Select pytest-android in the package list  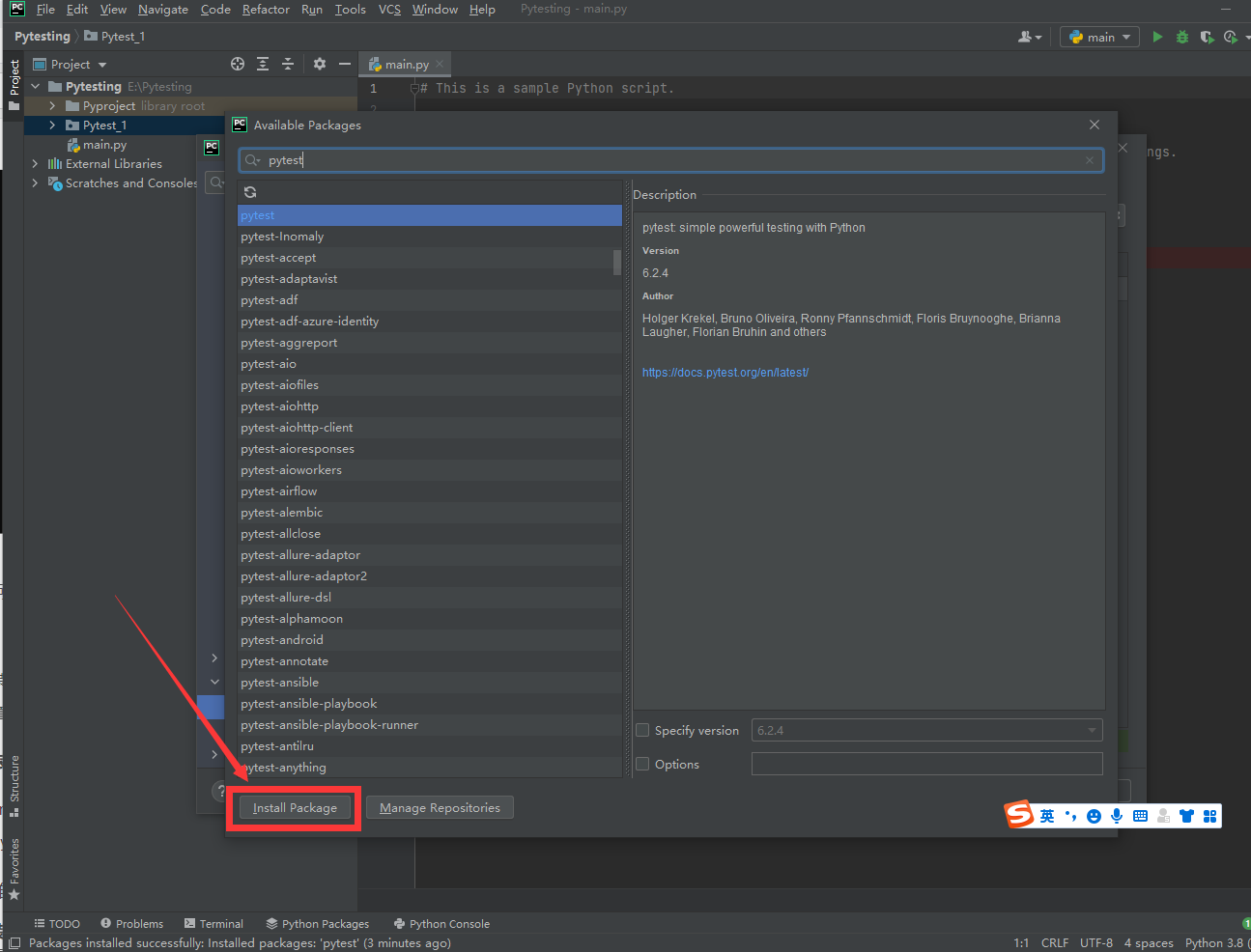(430, 640)
